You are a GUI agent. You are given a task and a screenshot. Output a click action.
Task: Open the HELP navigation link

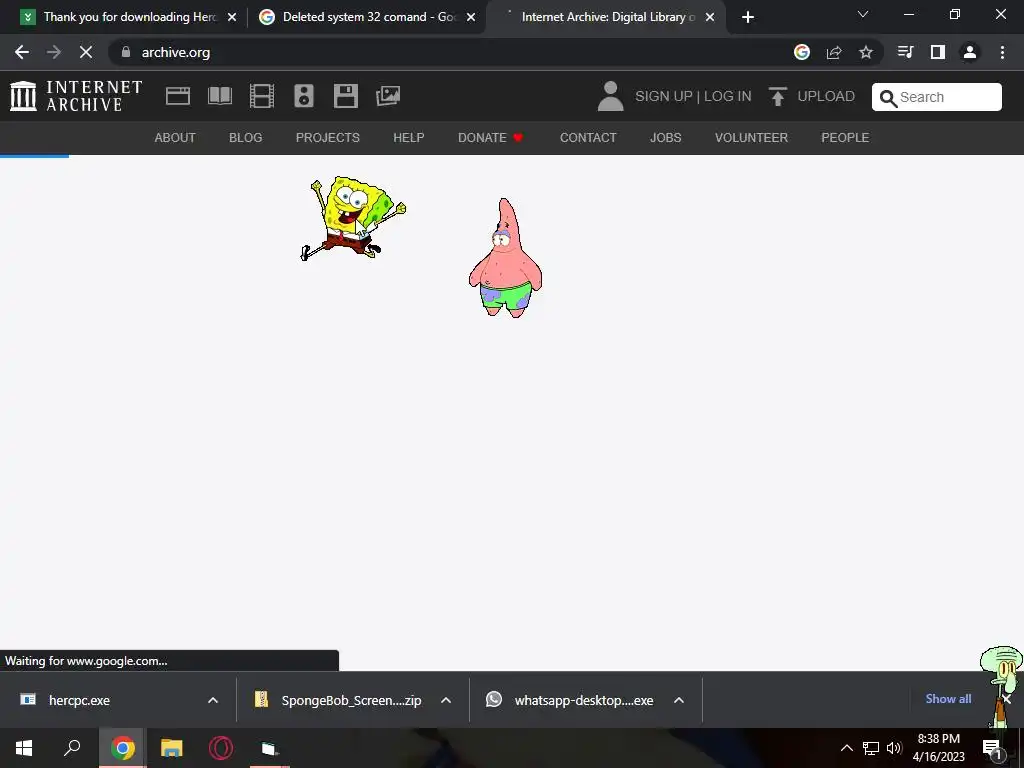click(x=409, y=138)
